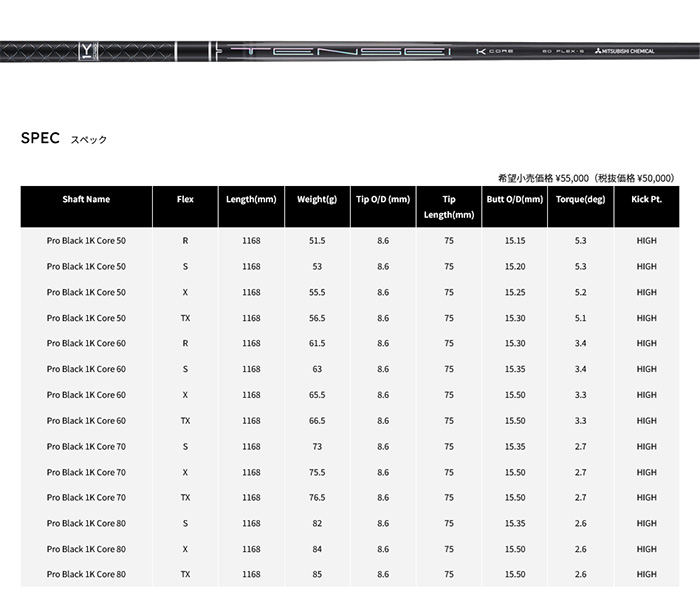Click torque value 5.1
Image resolution: width=700 pixels, height=589 pixels.
[x=580, y=318]
